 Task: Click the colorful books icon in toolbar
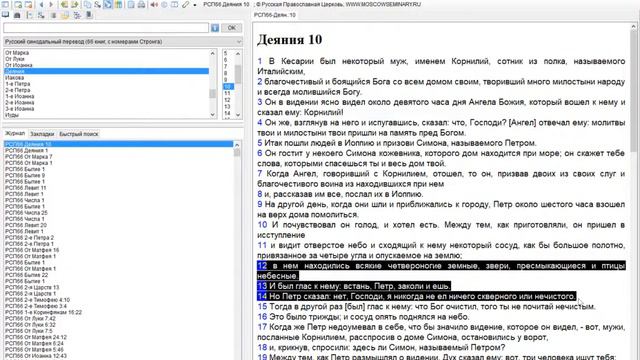pyautogui.click(x=118, y=4)
